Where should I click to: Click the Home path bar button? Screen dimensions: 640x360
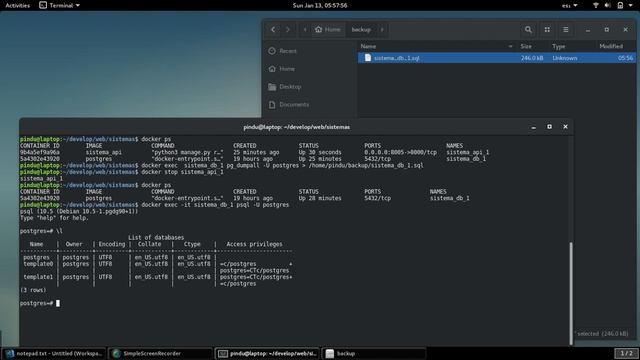(x=327, y=29)
